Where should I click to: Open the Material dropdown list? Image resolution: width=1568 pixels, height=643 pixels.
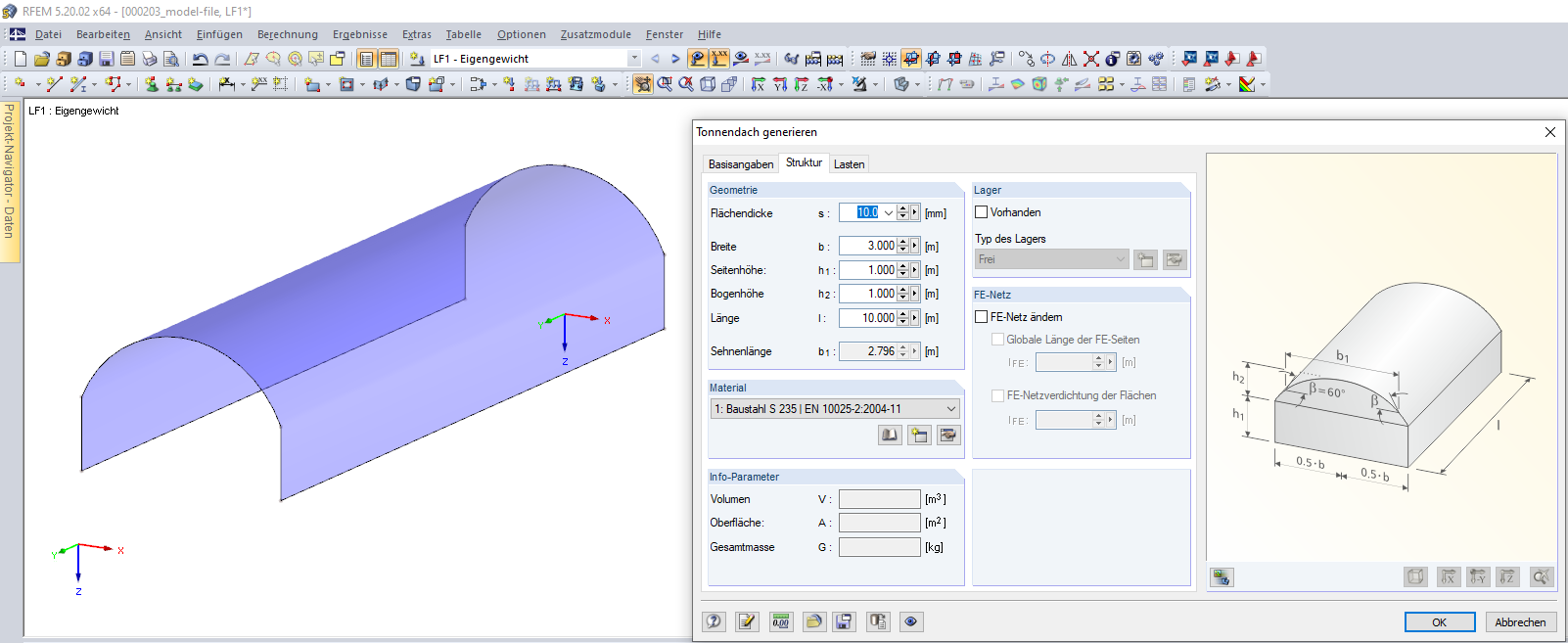(x=950, y=409)
